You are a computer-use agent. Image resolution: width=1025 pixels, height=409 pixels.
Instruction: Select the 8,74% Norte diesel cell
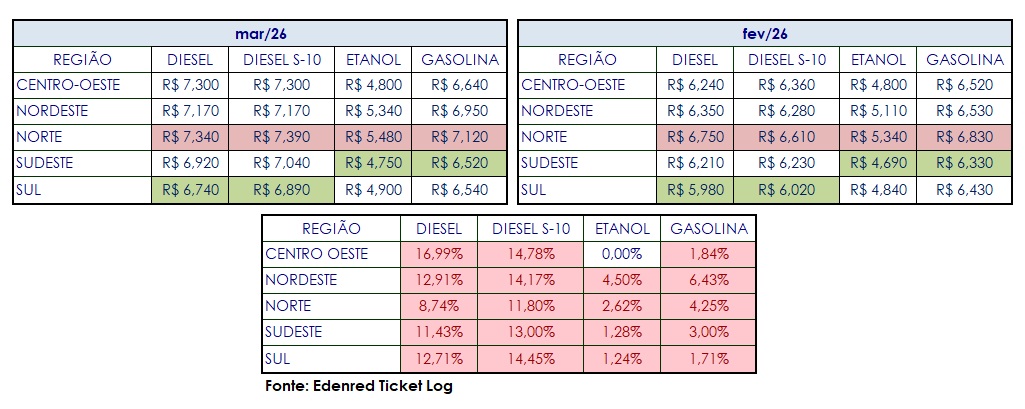[439, 306]
